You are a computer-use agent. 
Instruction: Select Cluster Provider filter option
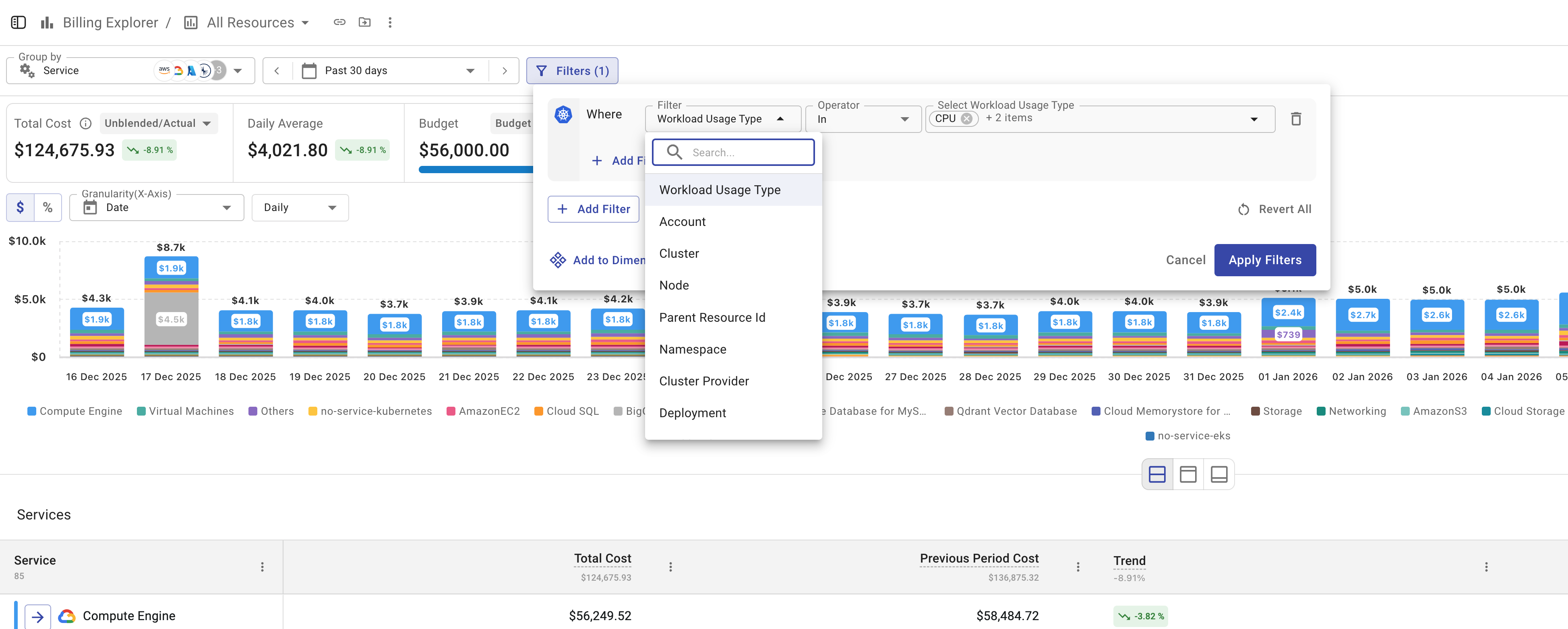pos(703,381)
